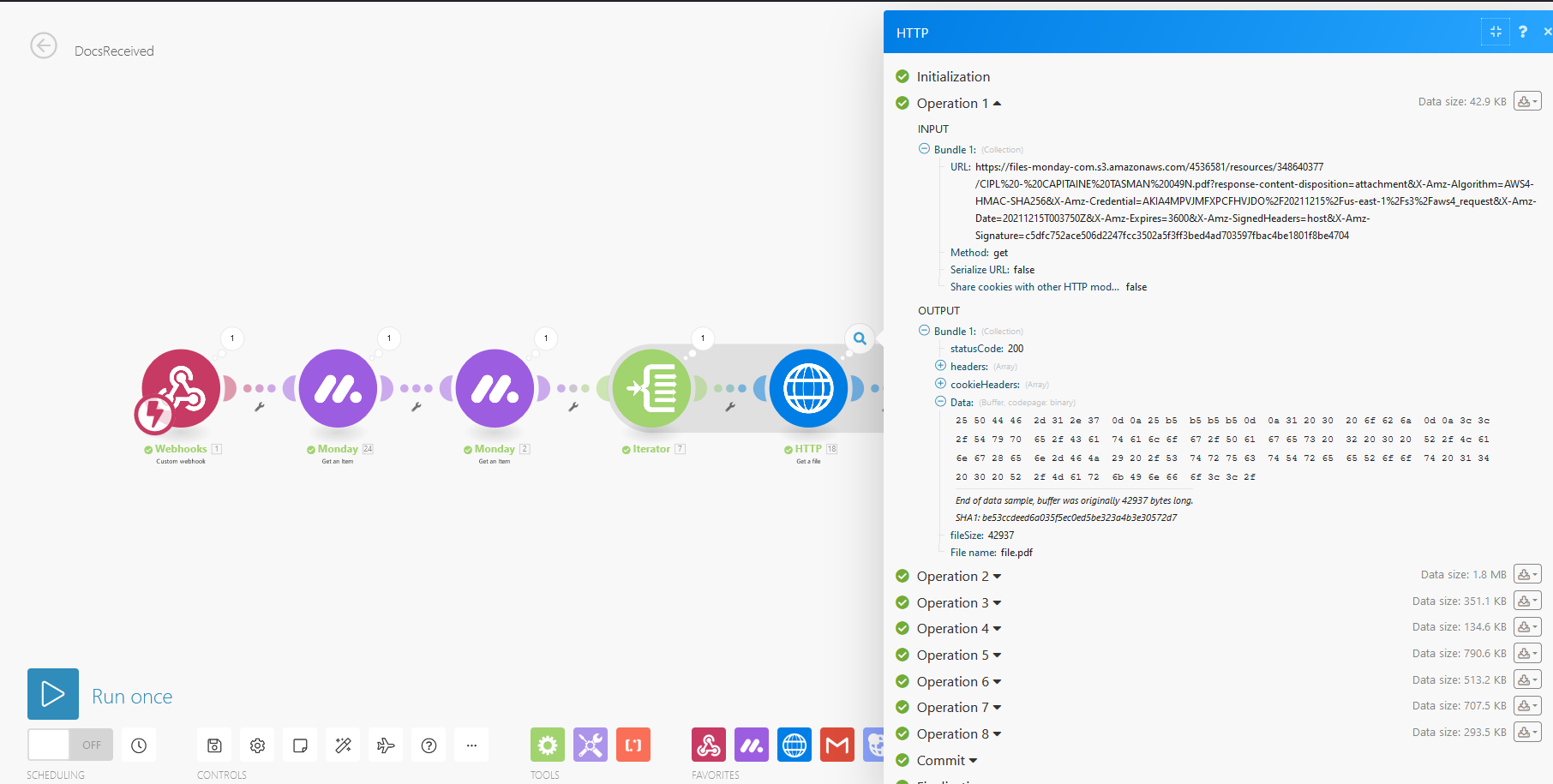Select the HTTP globe favorite icon

[794, 745]
